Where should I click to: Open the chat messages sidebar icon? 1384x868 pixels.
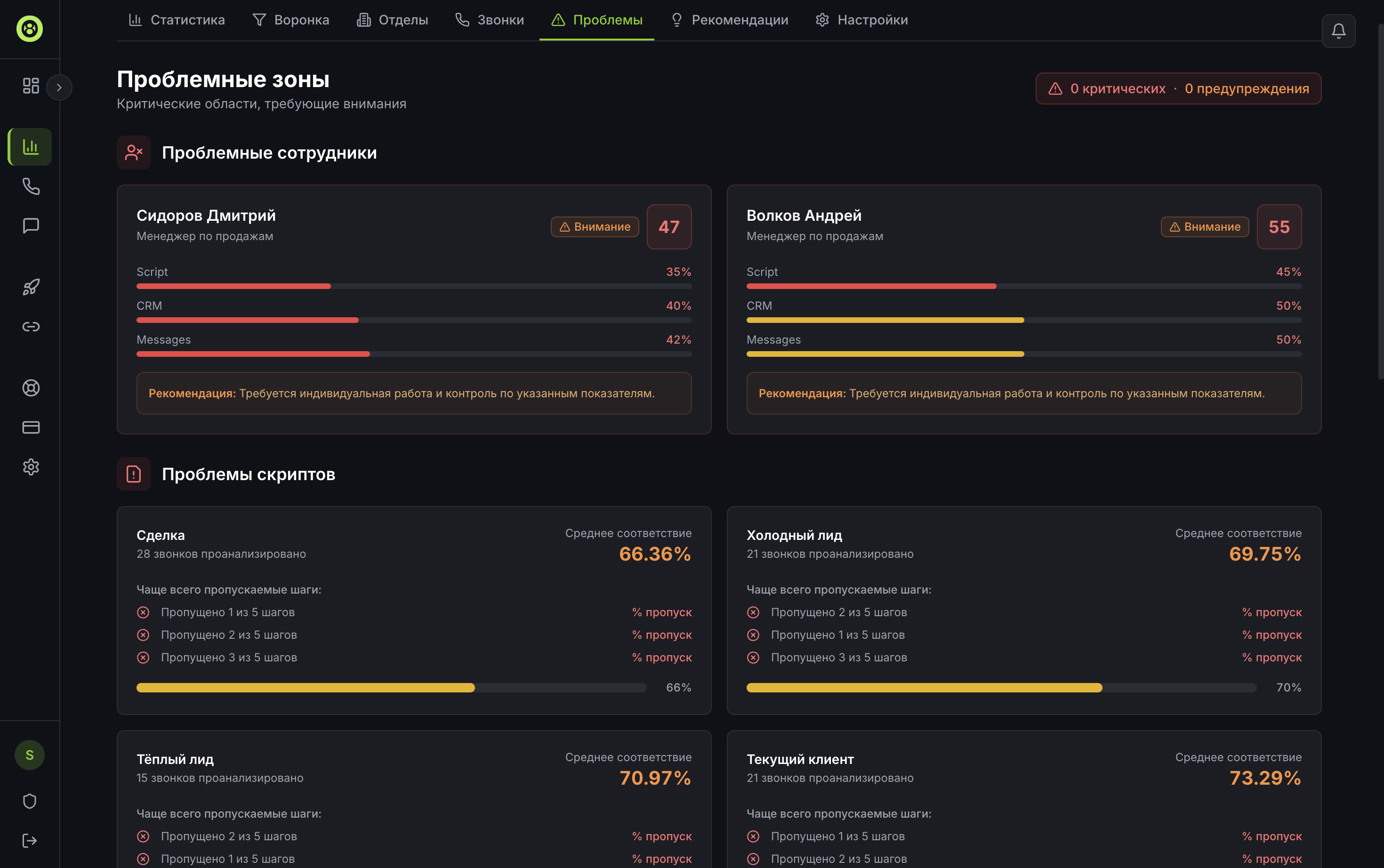(31, 225)
